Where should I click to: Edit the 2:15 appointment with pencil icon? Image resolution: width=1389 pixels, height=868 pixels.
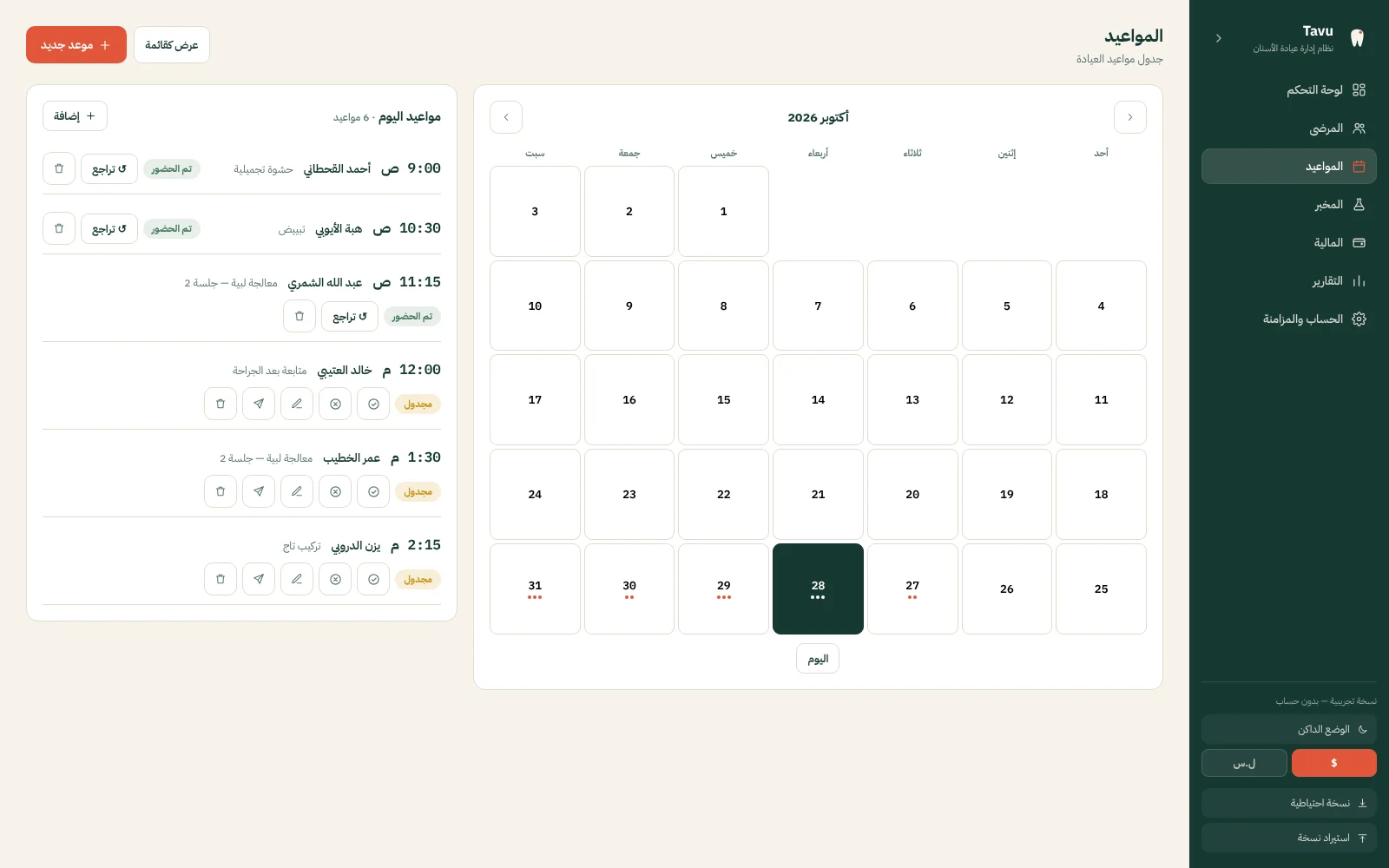point(297,579)
